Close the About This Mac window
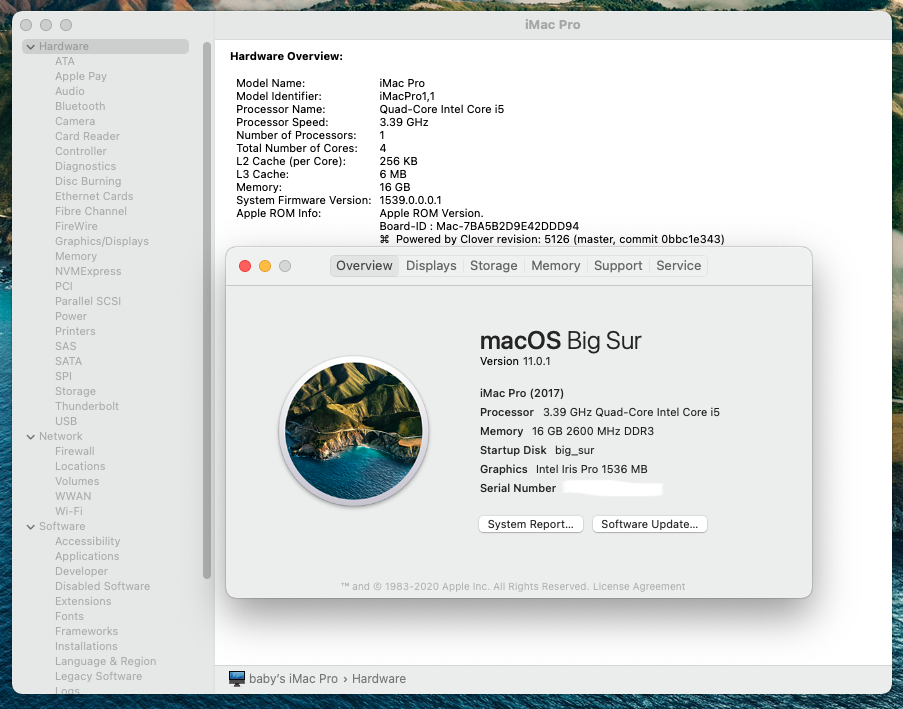Image resolution: width=903 pixels, height=709 pixels. [245, 266]
